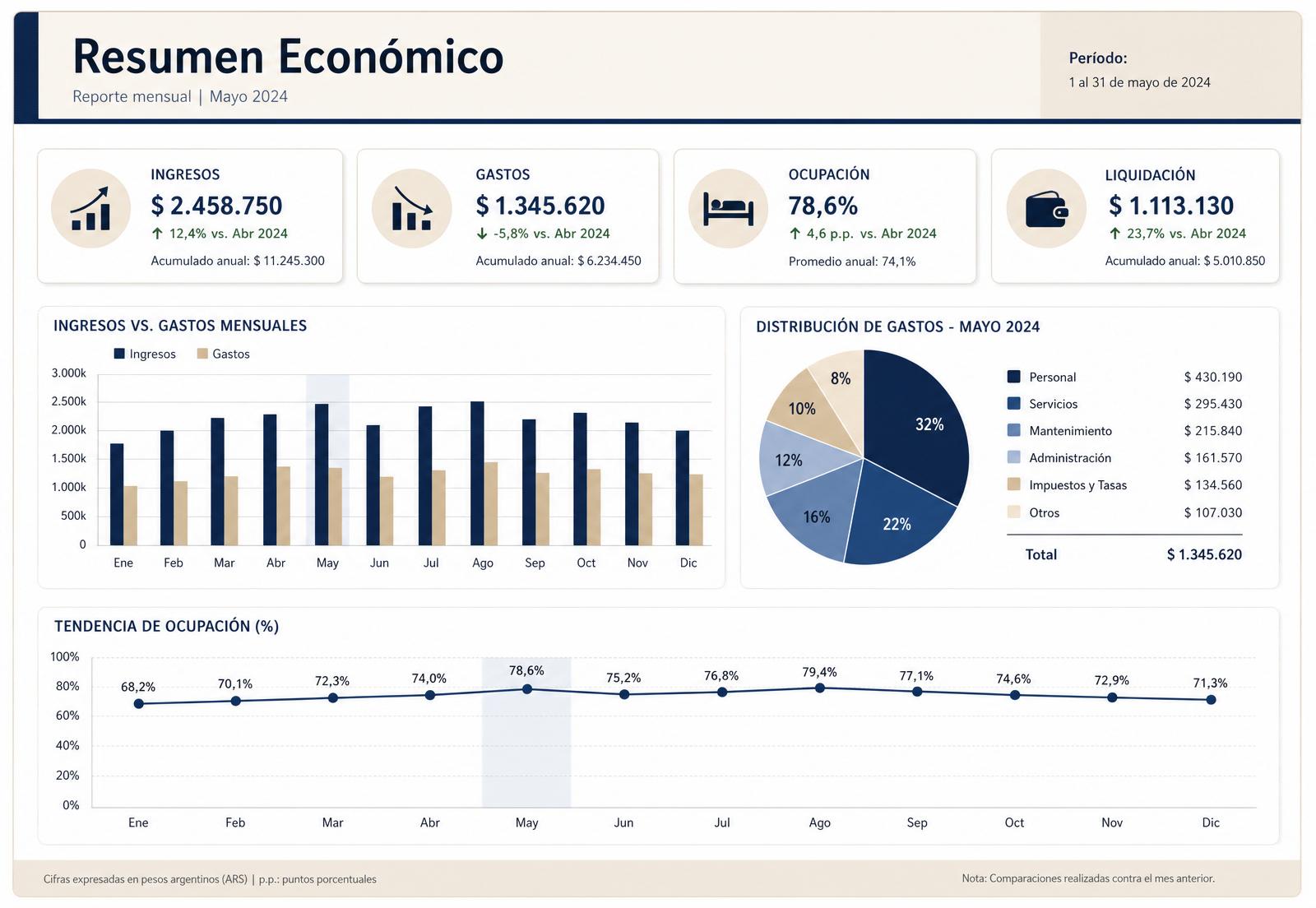Click the Ocupación bed icon
This screenshot has height=908, width=1316.
tap(728, 209)
